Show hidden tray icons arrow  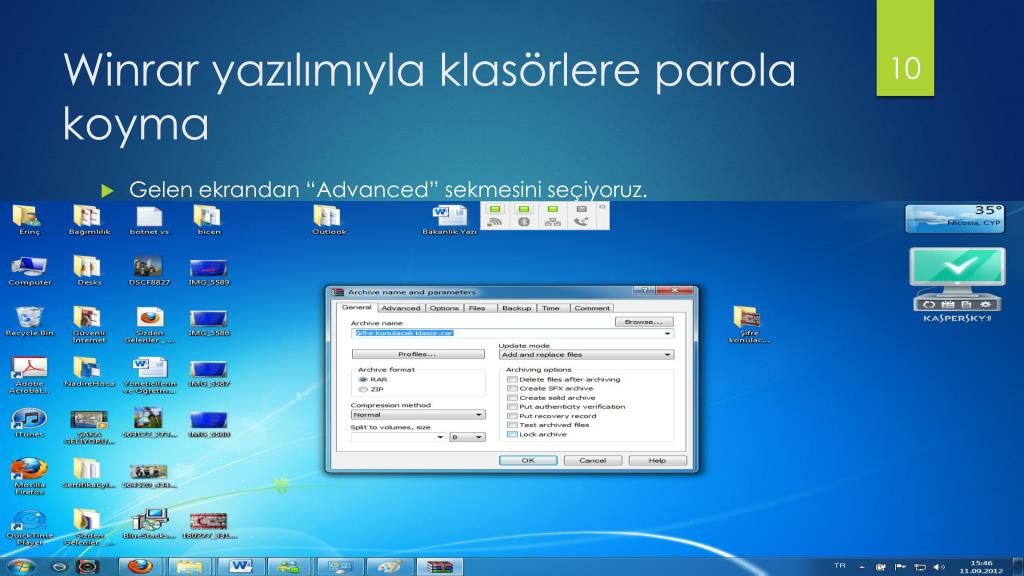pos(861,566)
